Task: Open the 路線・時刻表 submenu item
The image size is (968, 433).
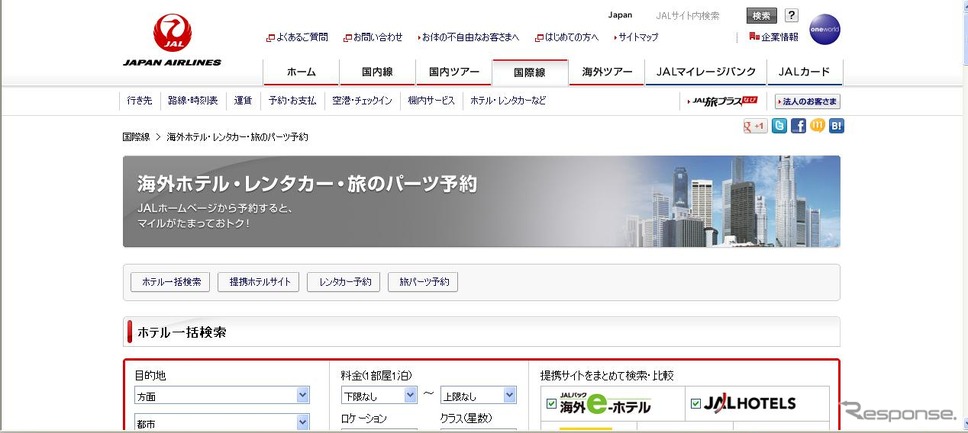Action: pos(193,101)
